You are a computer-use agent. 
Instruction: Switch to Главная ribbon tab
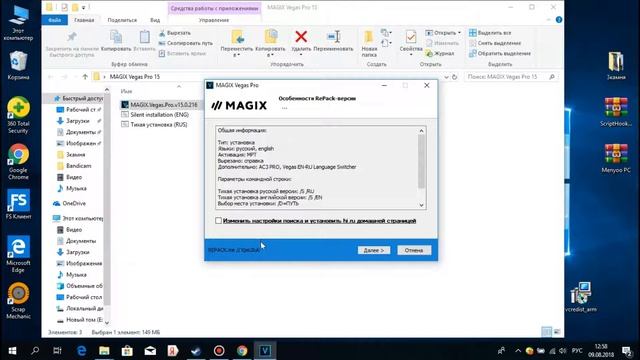(x=84, y=20)
